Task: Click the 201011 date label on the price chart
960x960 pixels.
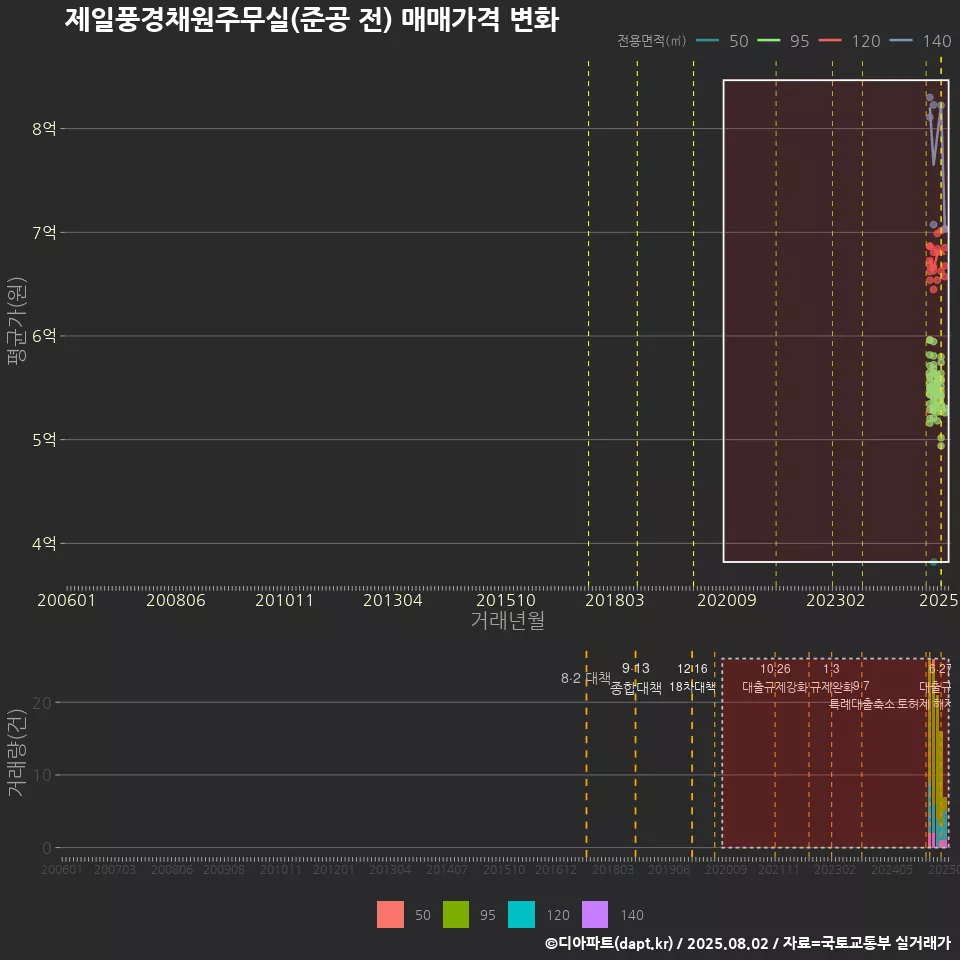Action: 284,600
